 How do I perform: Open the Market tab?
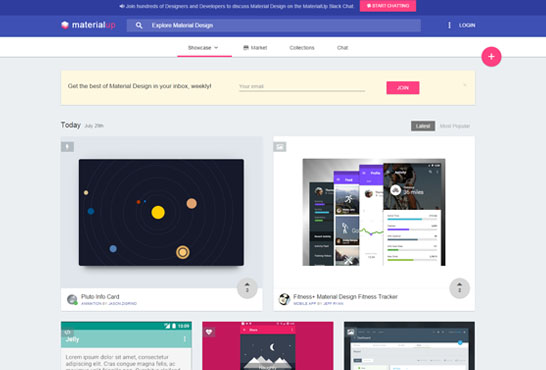click(x=255, y=48)
